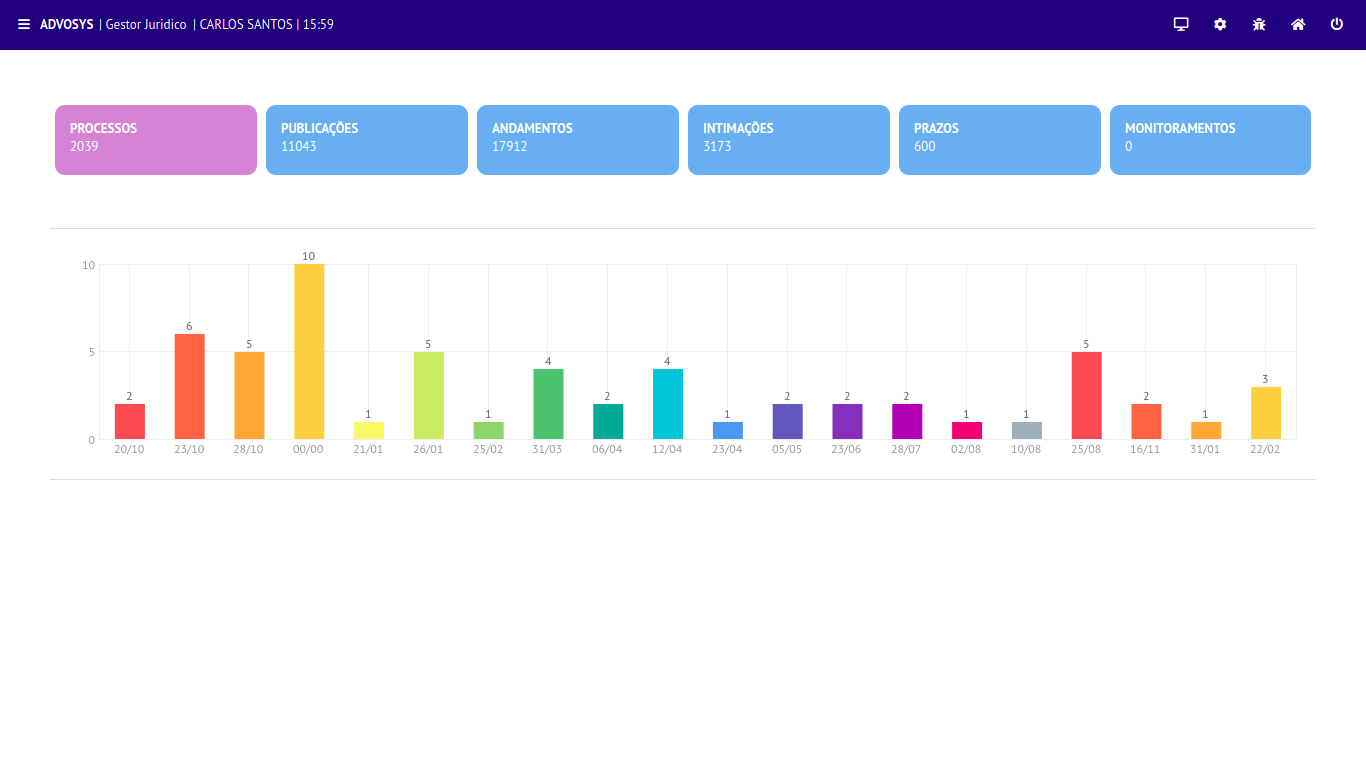Image resolution: width=1366 pixels, height=768 pixels.
Task: Click the ADVOSYS brand title
Action: click(x=67, y=24)
